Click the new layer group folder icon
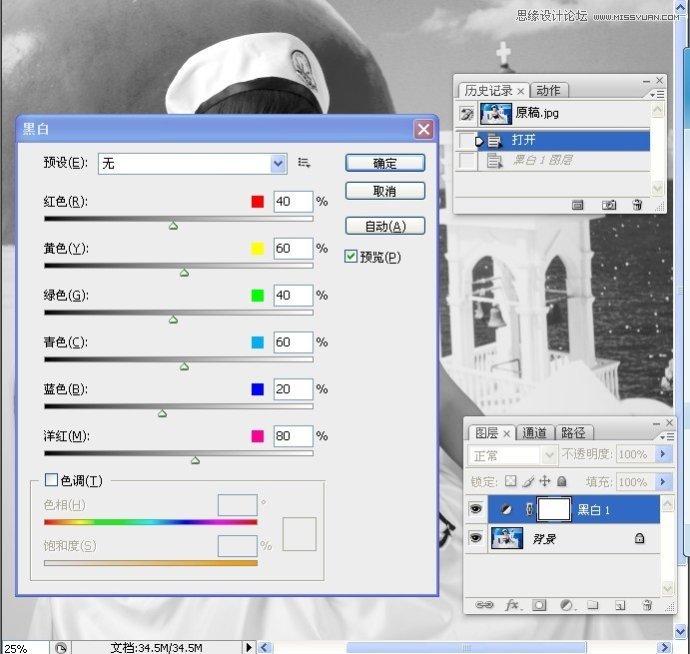Viewport: 690px width, 654px height. [593, 605]
